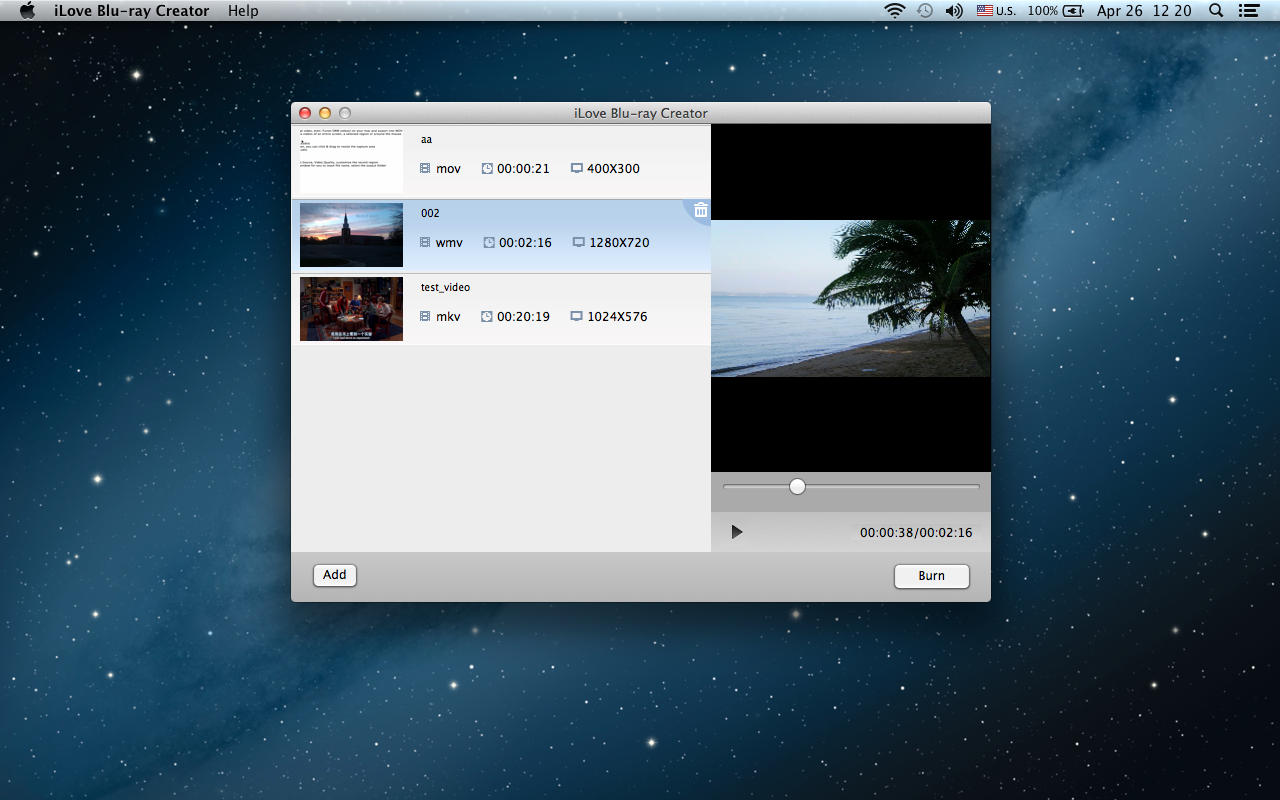Screen dimensions: 1280x800
Task: Click the volume speaker icon in menu bar
Action: coord(954,11)
